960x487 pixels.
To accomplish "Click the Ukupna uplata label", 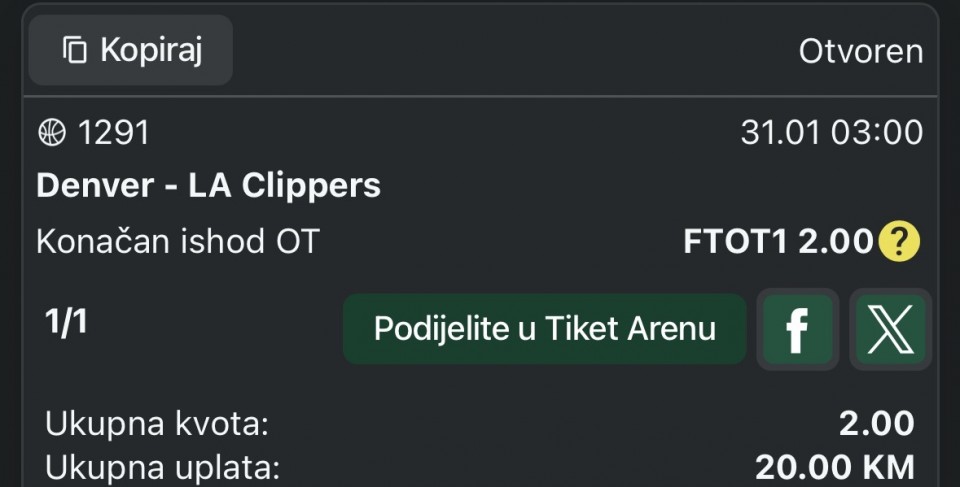I will point(162,468).
